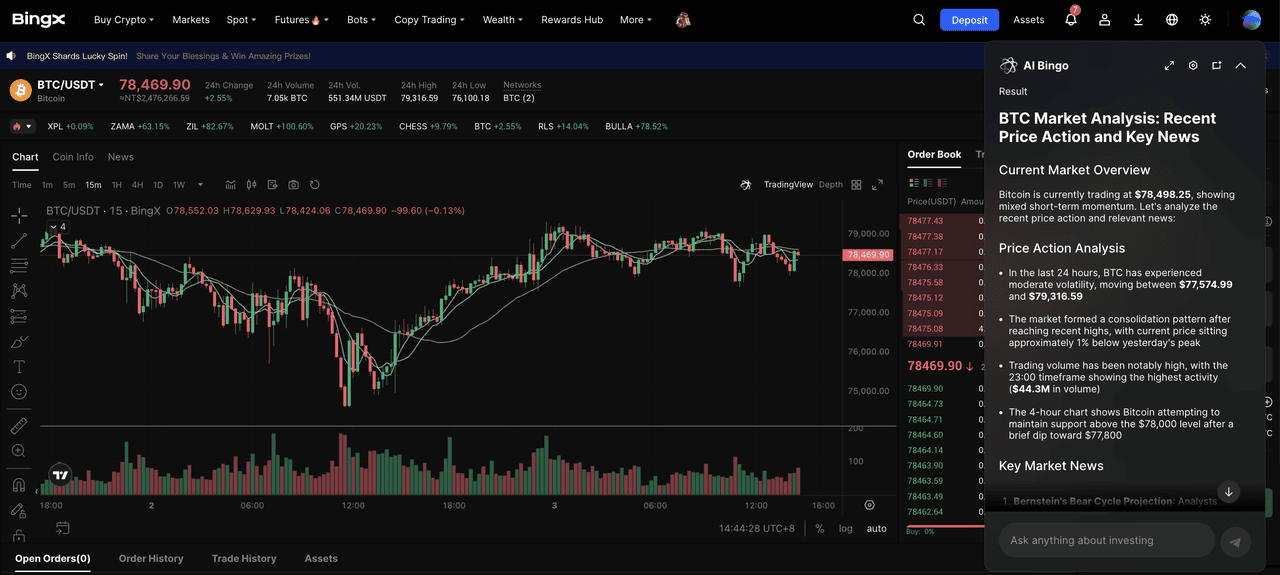Open the Futures dropdown menu
This screenshot has height=575, width=1280.
(x=298, y=20)
